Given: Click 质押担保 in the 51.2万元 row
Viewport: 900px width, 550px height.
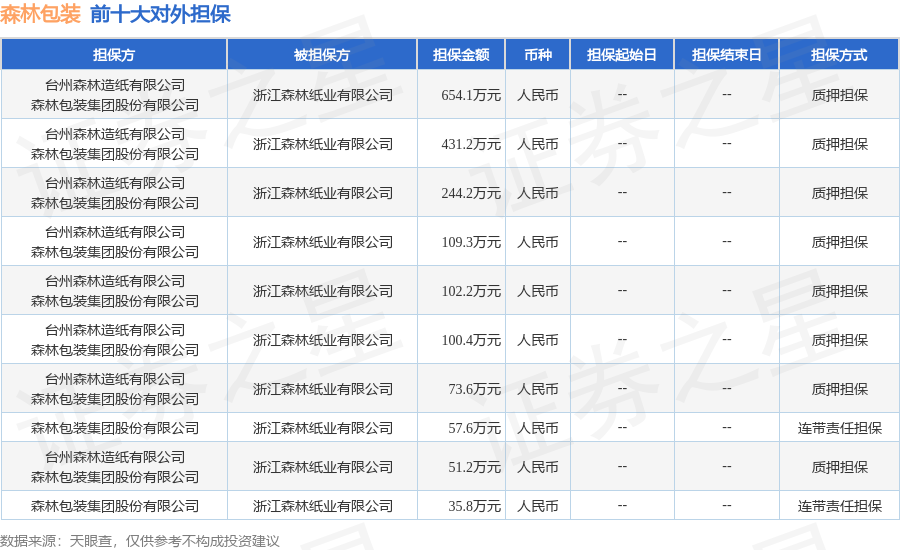Looking at the screenshot, I should [x=839, y=467].
